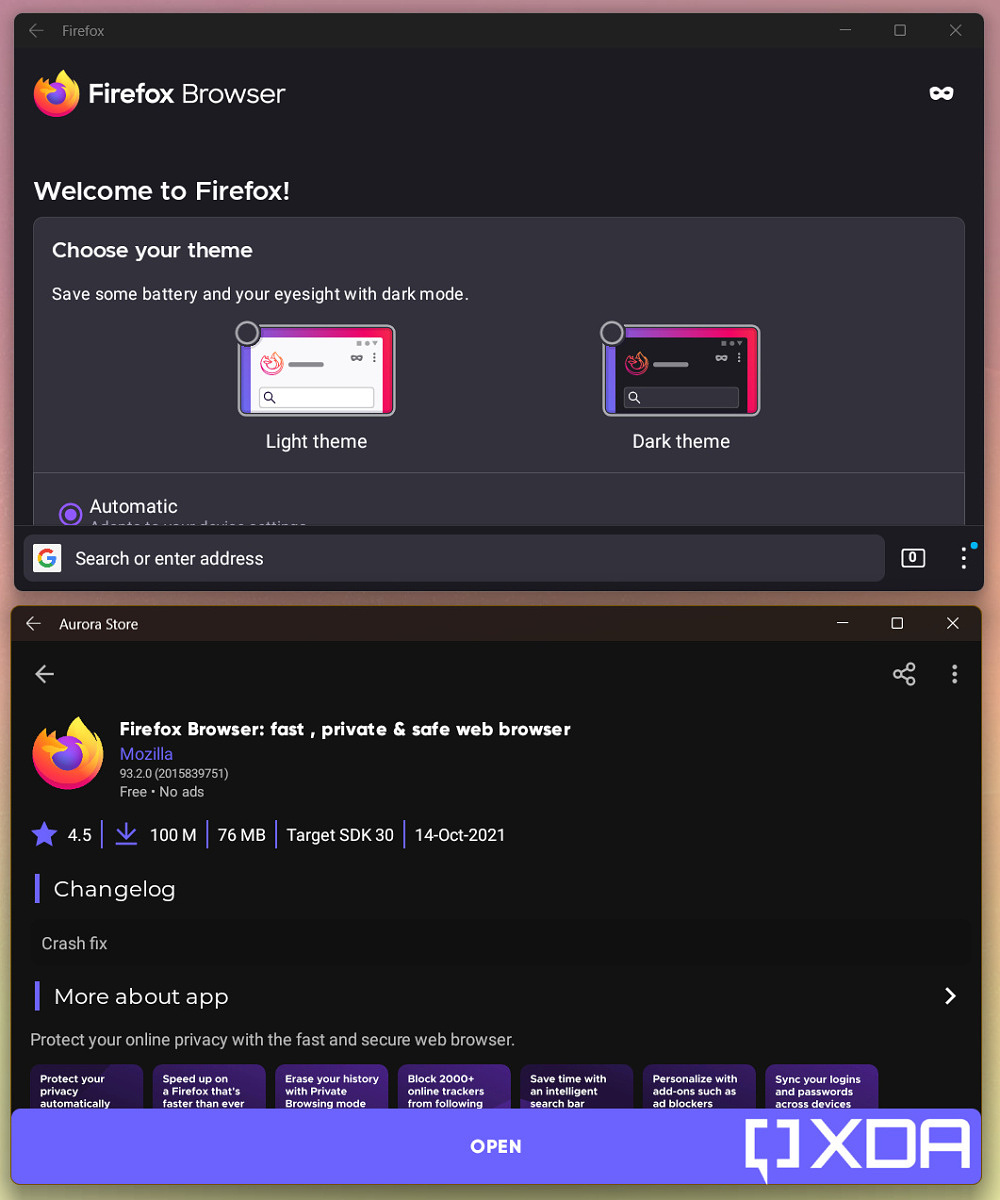Click Welcome to Firefox! heading
Image resolution: width=1000 pixels, height=1200 pixels.
point(162,191)
